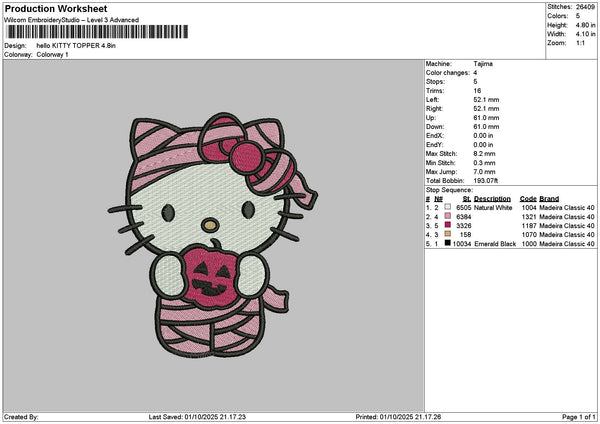Select stitch count 3326 in stop 3
This screenshot has height=424, width=600.
pyautogui.click(x=464, y=226)
